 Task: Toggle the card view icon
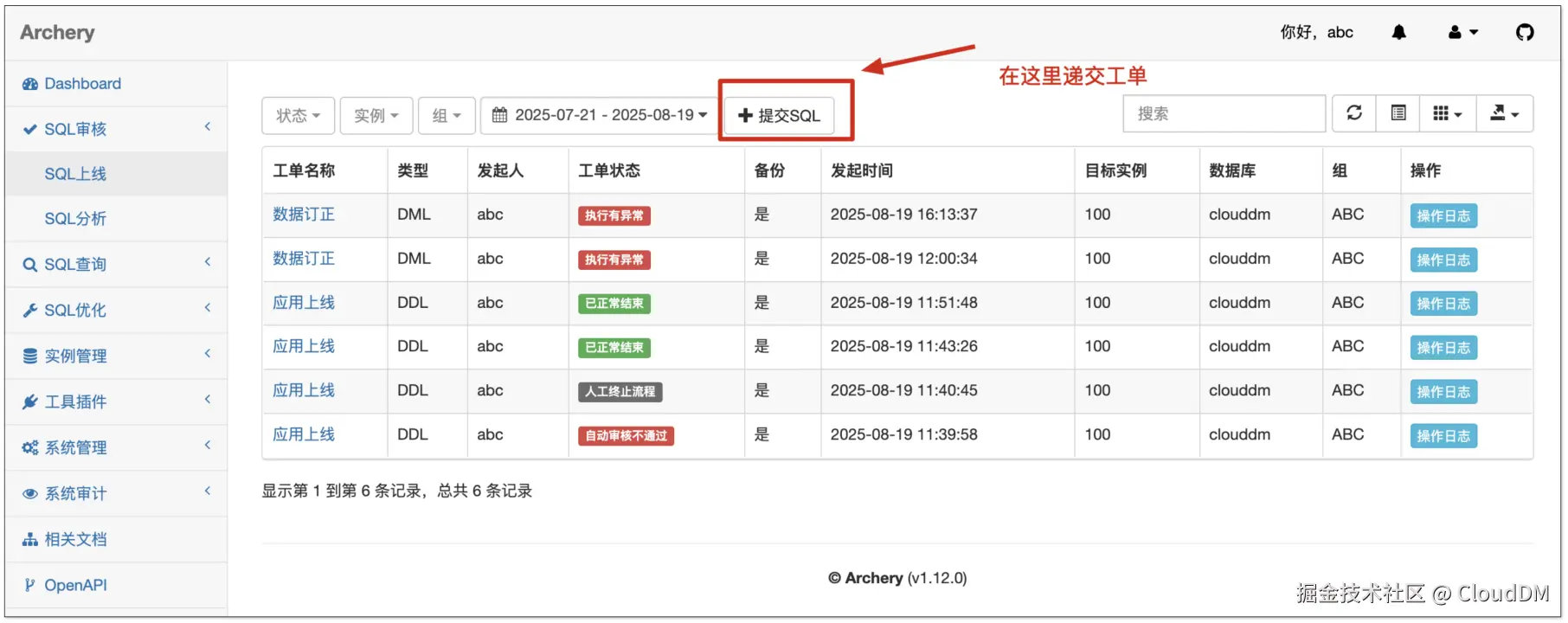click(1398, 113)
